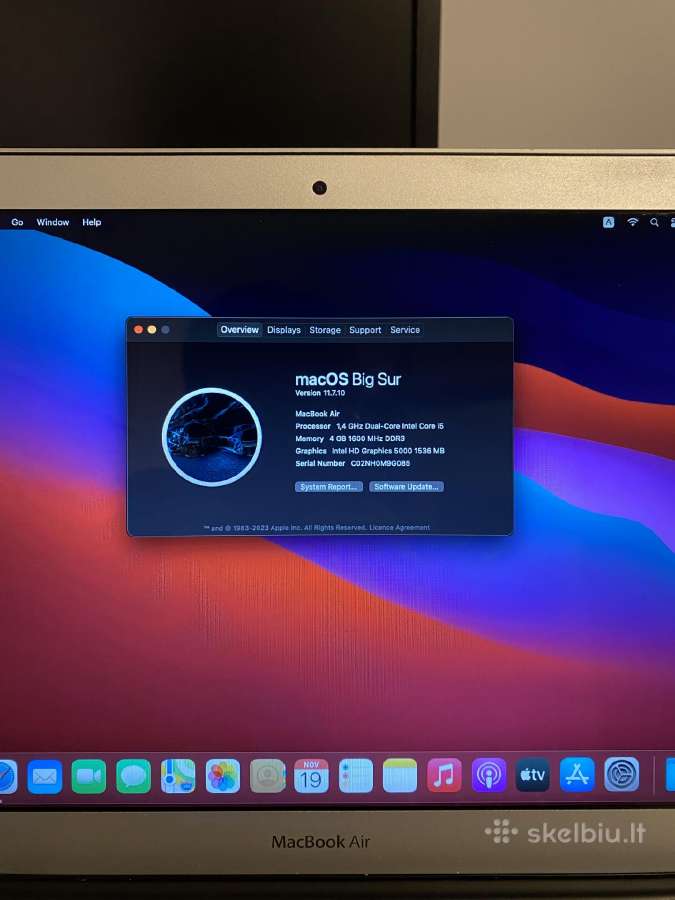This screenshot has height=900, width=675.
Task: Click the Big Sur circular image
Action: coord(212,437)
